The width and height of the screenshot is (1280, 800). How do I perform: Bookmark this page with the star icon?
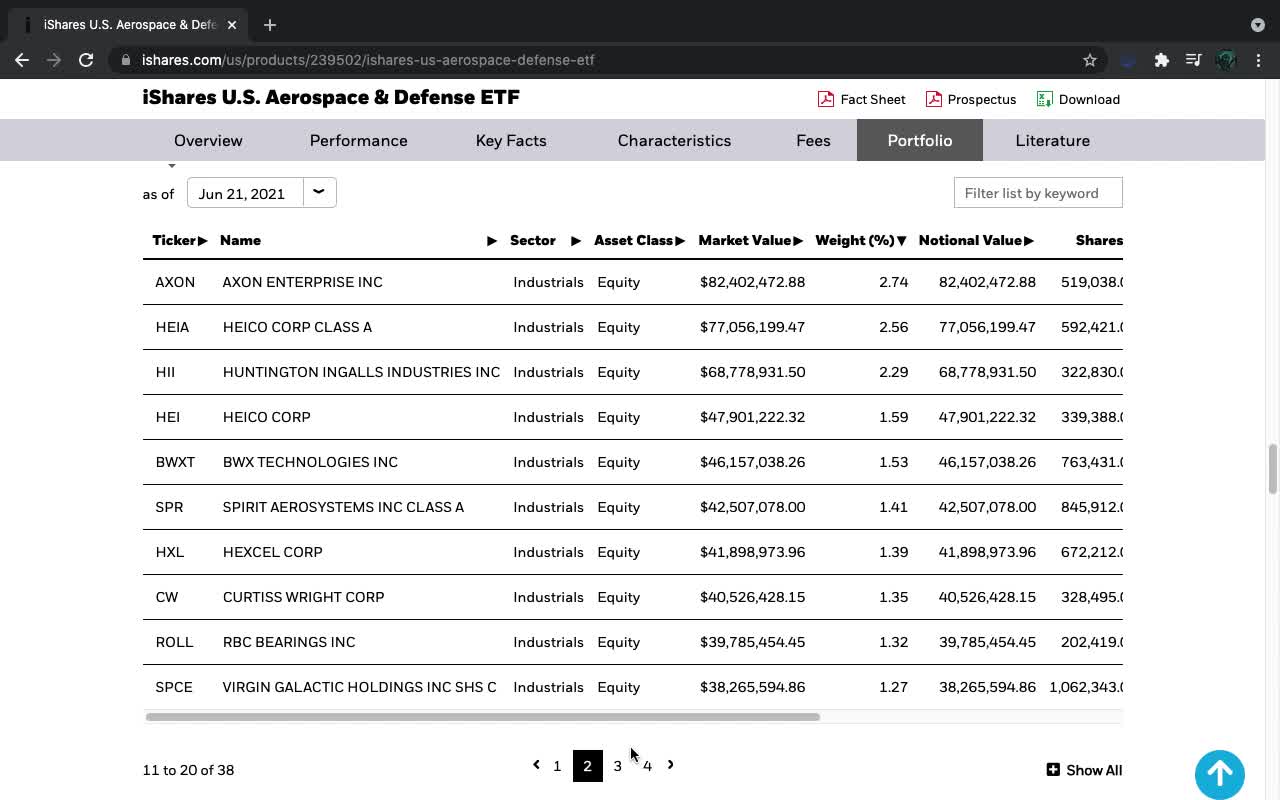(1090, 60)
